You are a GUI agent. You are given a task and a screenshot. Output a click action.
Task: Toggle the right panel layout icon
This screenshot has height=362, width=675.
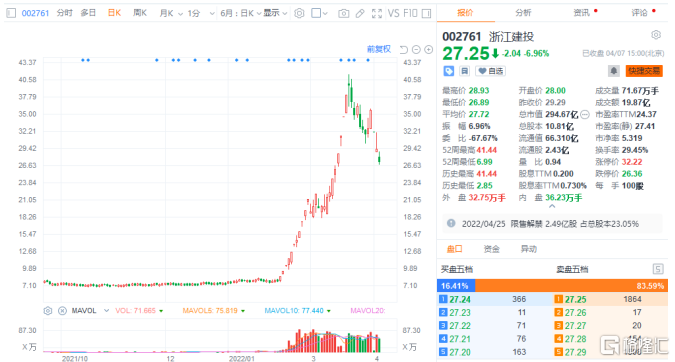pyautogui.click(x=427, y=13)
